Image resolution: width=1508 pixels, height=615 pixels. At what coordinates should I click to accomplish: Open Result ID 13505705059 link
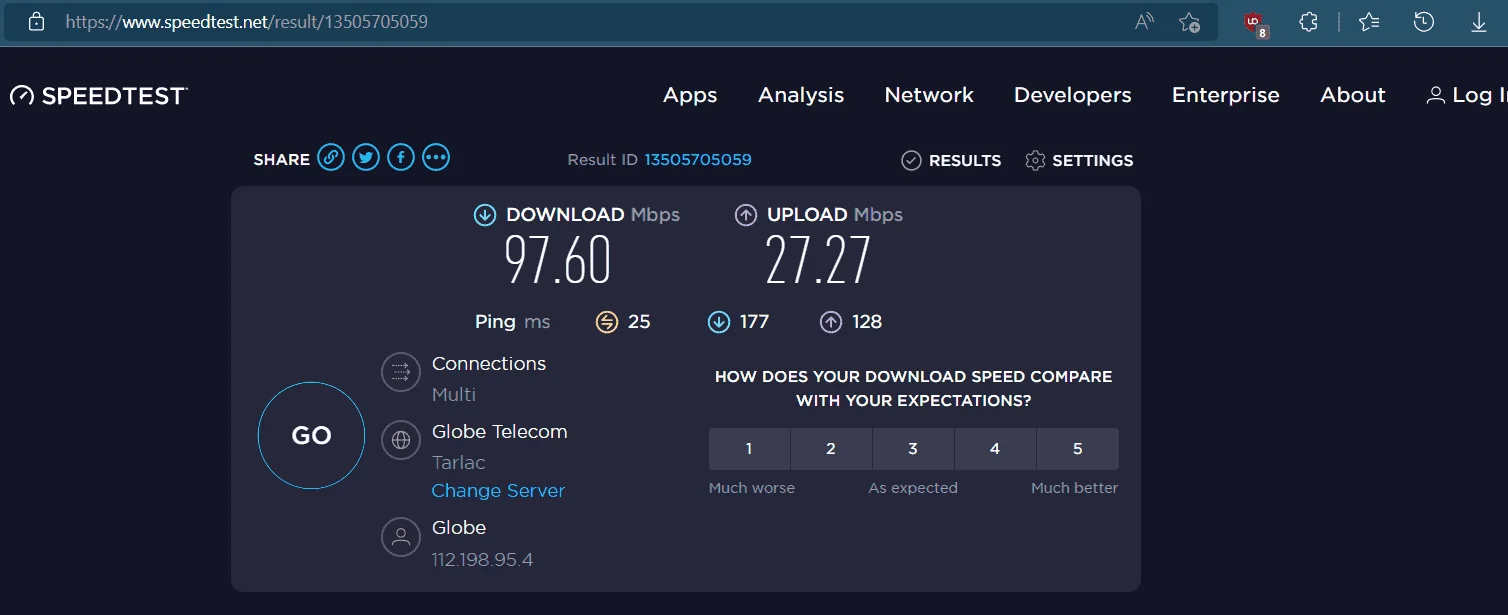point(698,160)
